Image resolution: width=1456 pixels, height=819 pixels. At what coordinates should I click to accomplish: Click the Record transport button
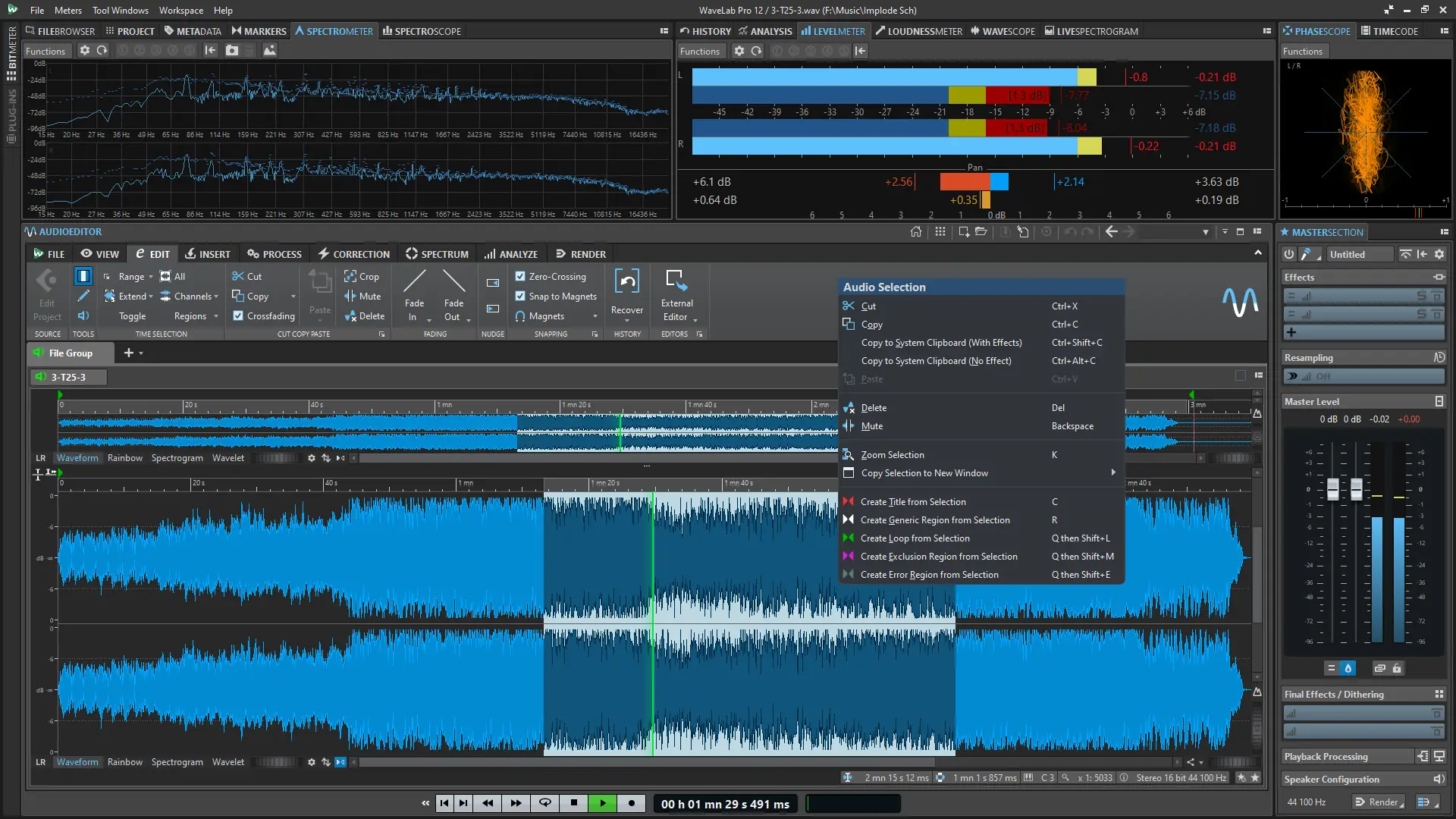[x=631, y=803]
